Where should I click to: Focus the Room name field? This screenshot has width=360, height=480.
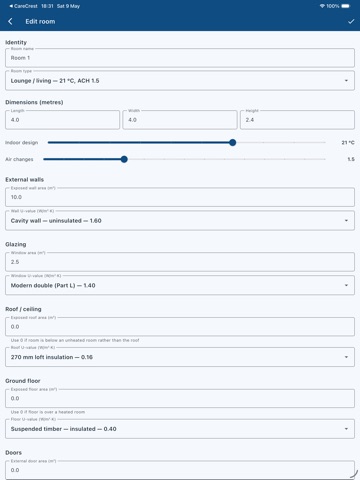(180, 58)
